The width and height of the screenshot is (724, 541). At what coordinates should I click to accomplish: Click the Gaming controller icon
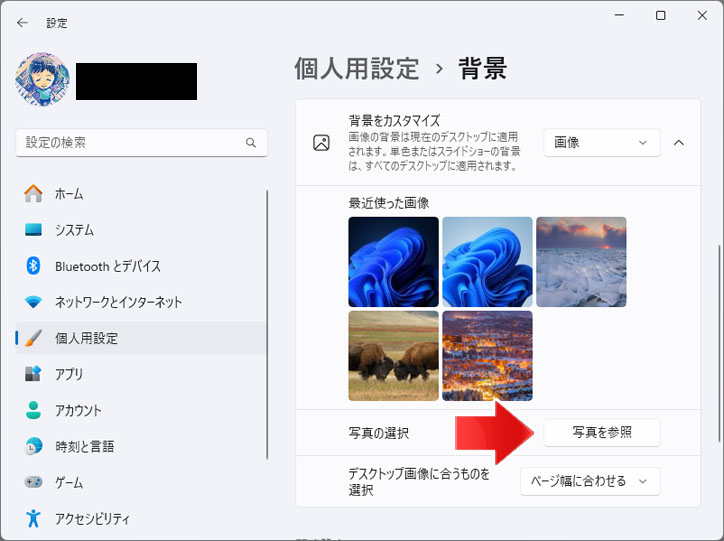click(33, 482)
